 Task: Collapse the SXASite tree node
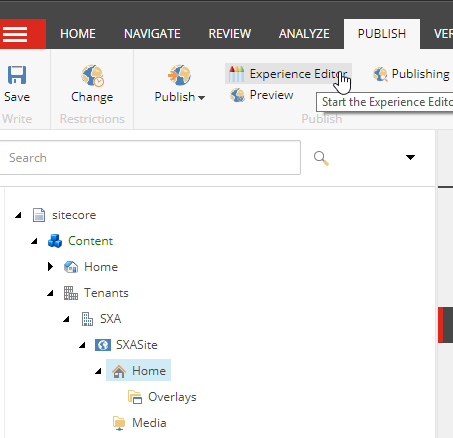click(x=82, y=345)
